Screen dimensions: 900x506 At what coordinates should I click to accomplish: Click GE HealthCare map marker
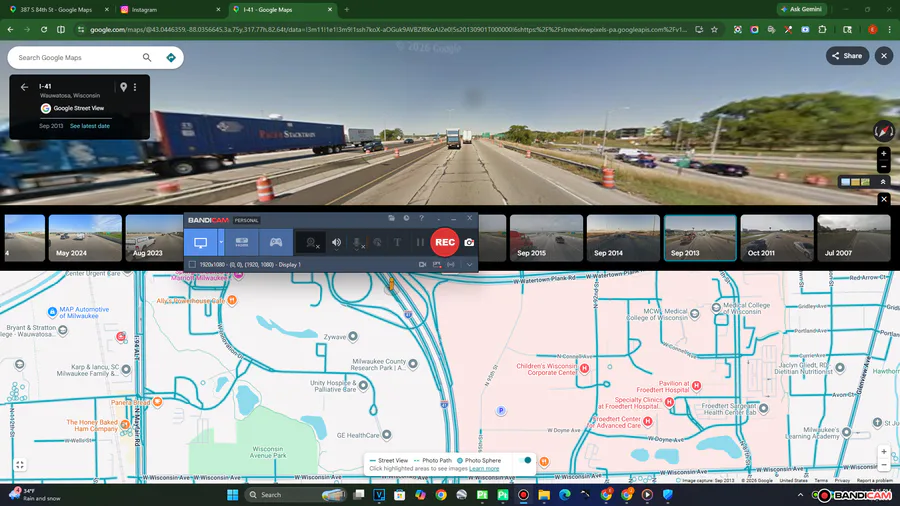[x=387, y=435]
